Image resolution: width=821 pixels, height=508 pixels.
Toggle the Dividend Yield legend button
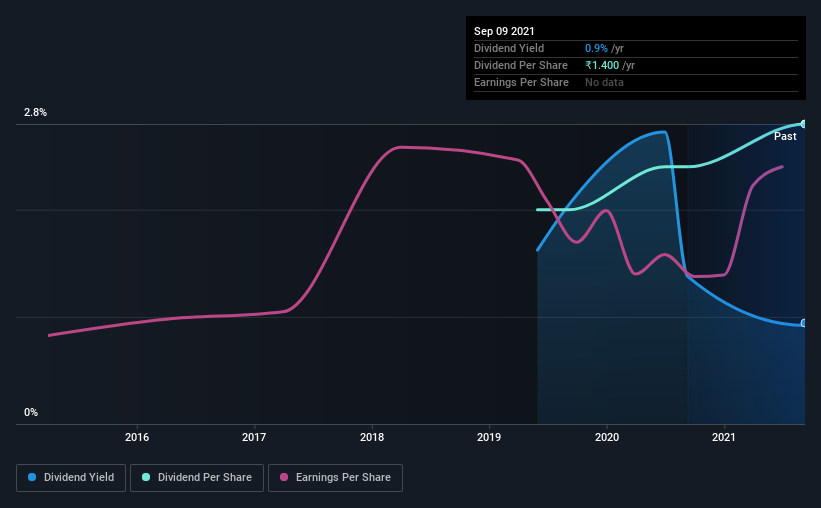[71, 478]
